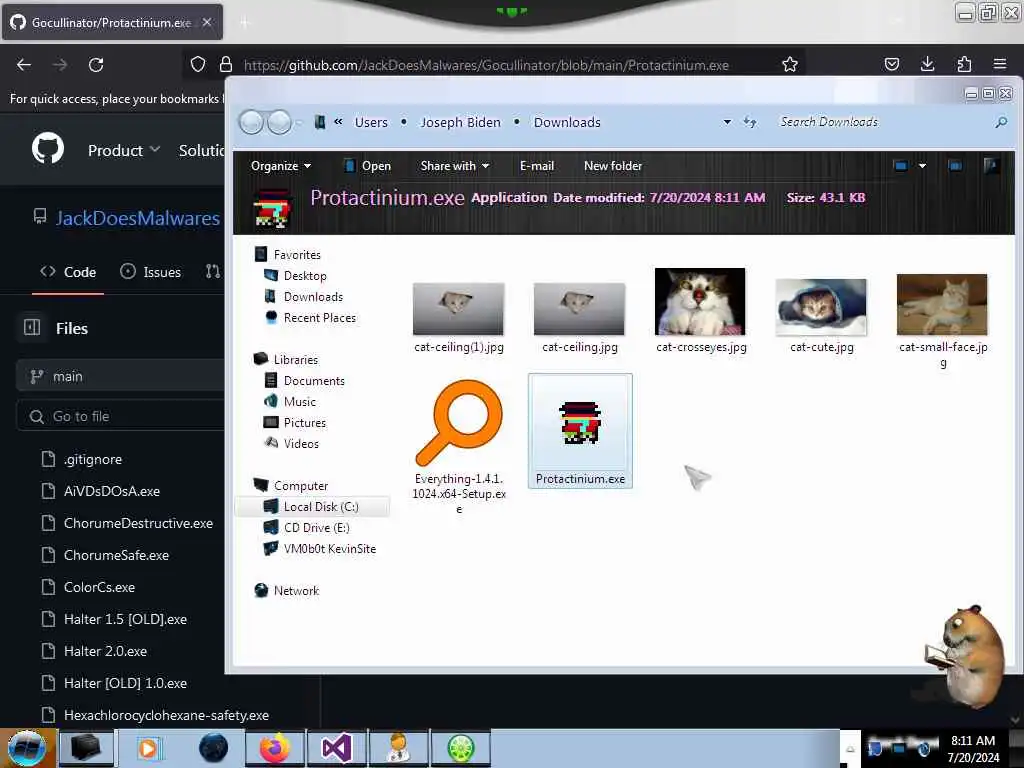Screen dimensions: 1024x768
Task: Click the change view icon in Explorer
Action: [x=901, y=166]
